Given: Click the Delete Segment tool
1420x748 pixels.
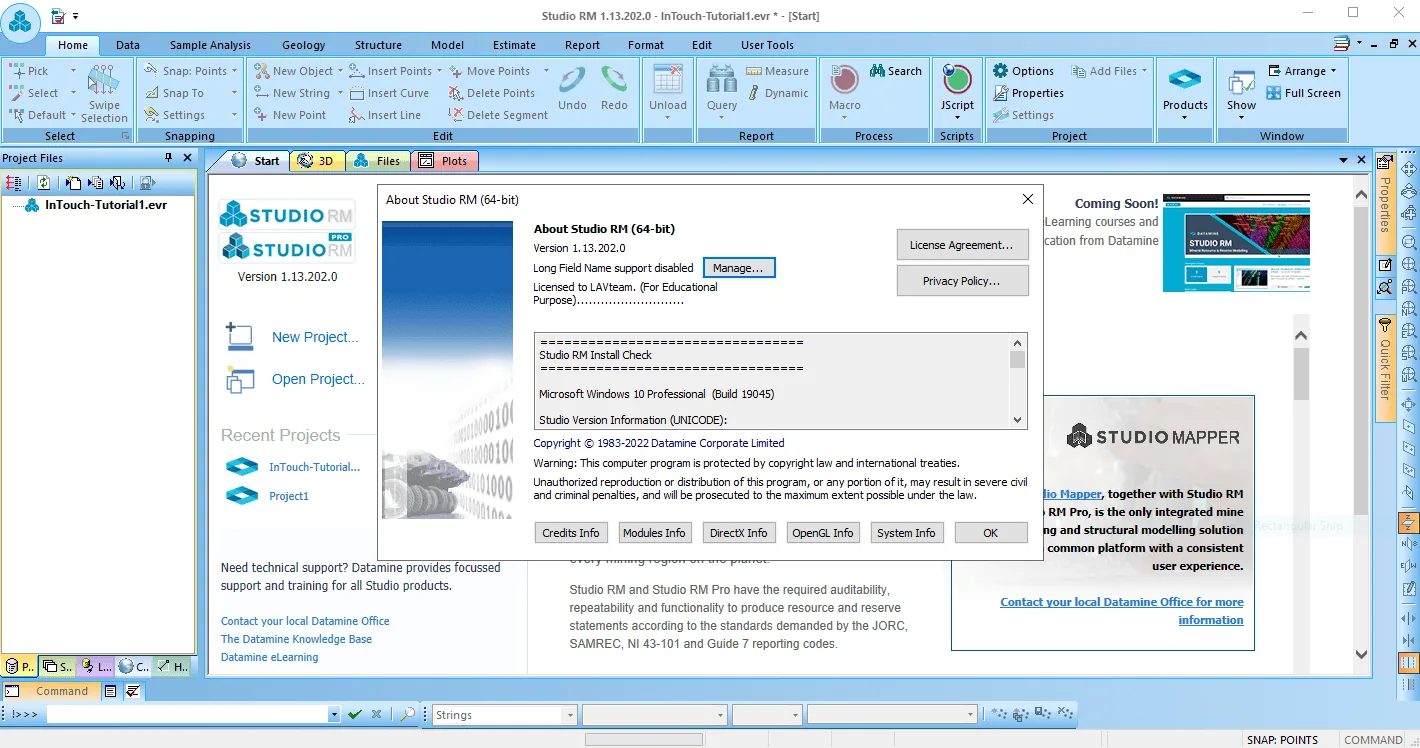Looking at the screenshot, I should pyautogui.click(x=498, y=115).
